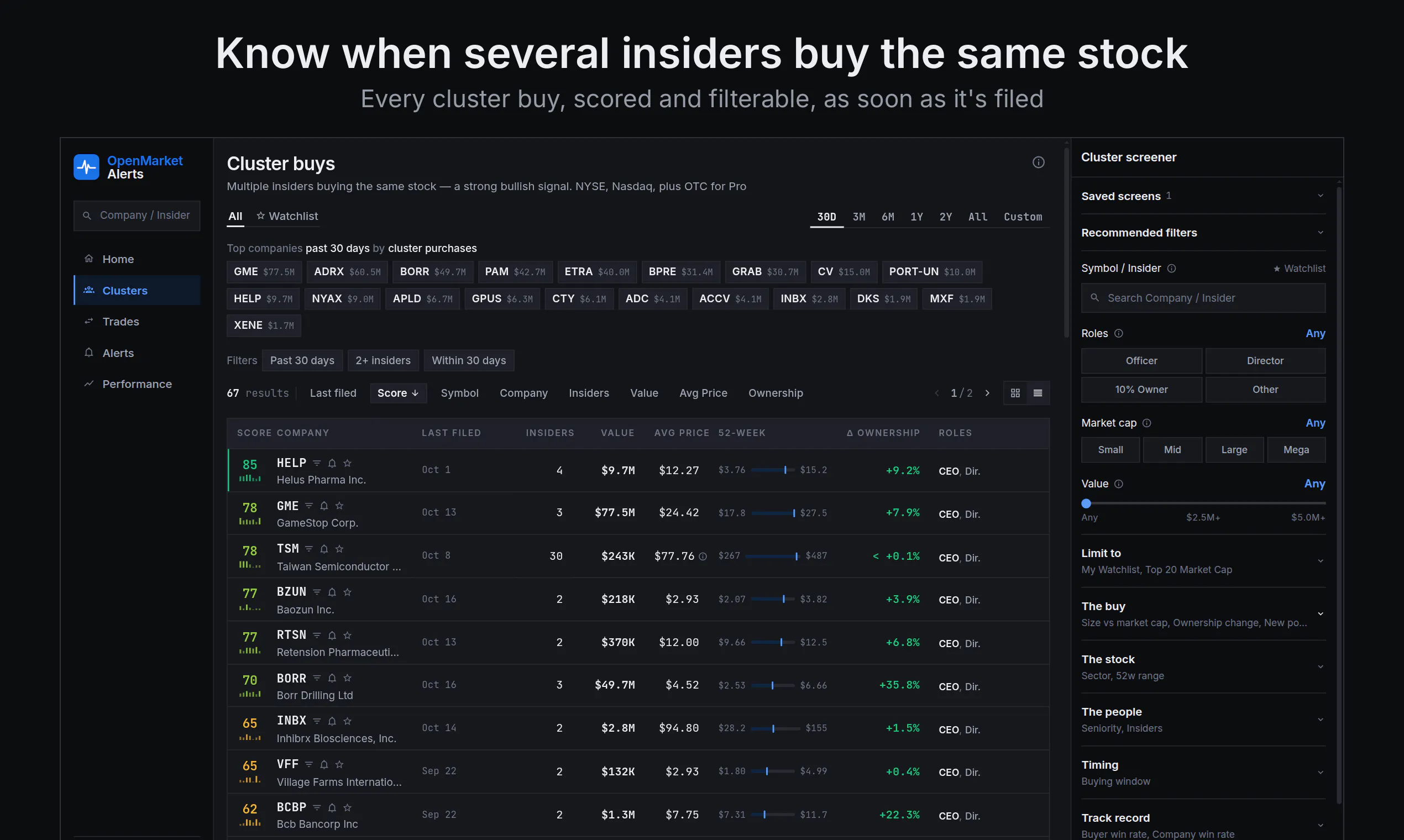This screenshot has height=840, width=1404.
Task: Star GME to add to watchlist
Action: pos(339,506)
